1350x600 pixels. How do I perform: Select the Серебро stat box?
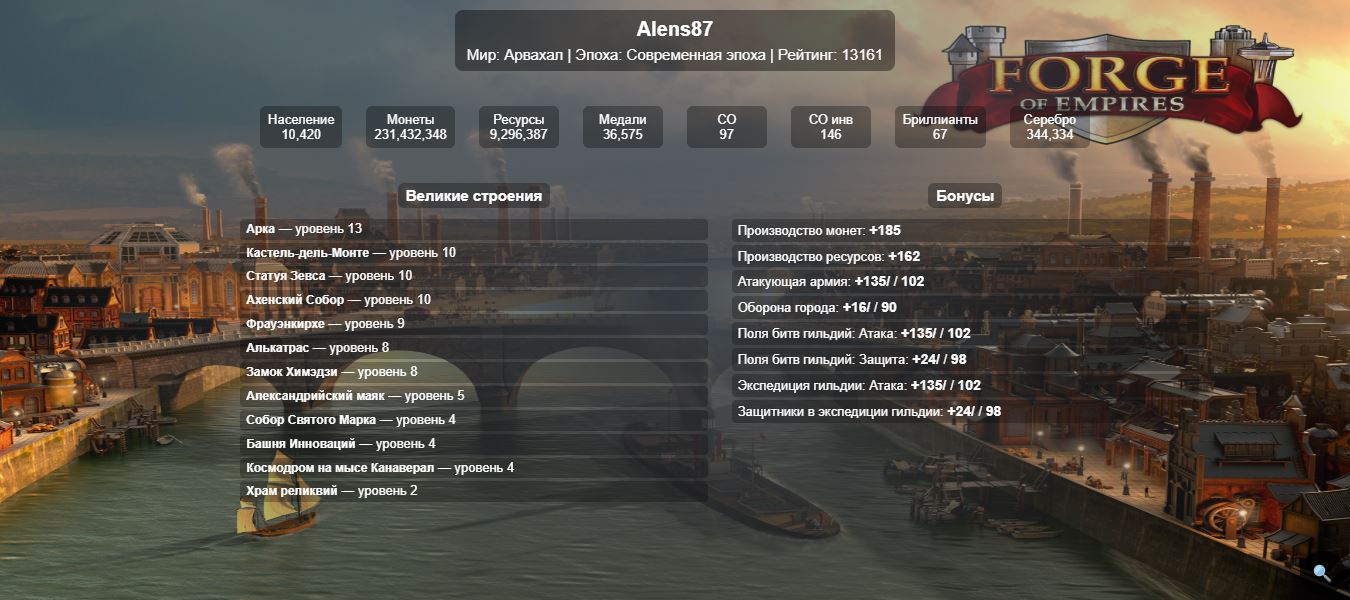point(1049,127)
